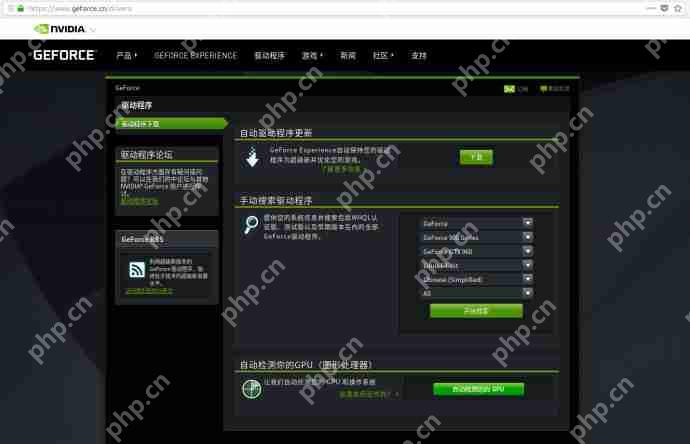Click the green 下载 download button
This screenshot has width=690, height=444.
476,157
